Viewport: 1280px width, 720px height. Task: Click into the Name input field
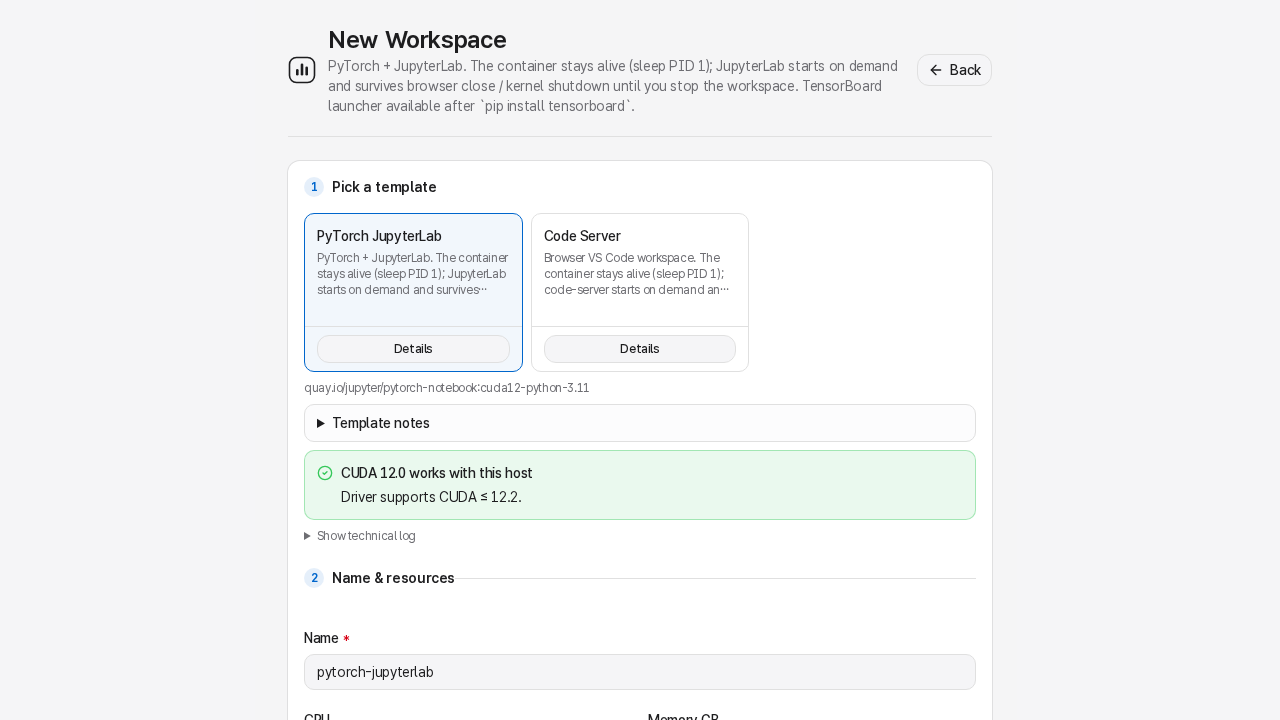point(640,672)
